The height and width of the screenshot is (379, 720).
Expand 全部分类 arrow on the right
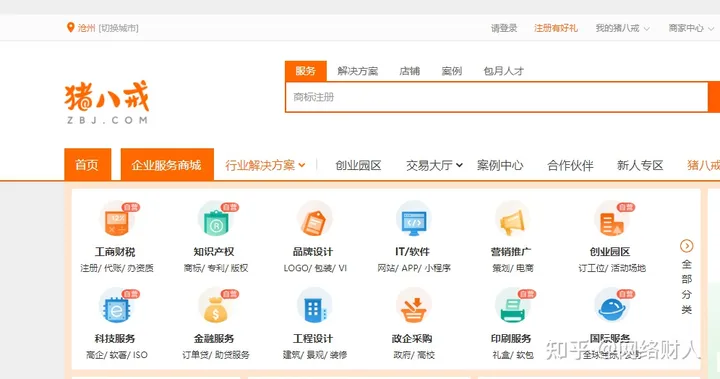click(686, 246)
